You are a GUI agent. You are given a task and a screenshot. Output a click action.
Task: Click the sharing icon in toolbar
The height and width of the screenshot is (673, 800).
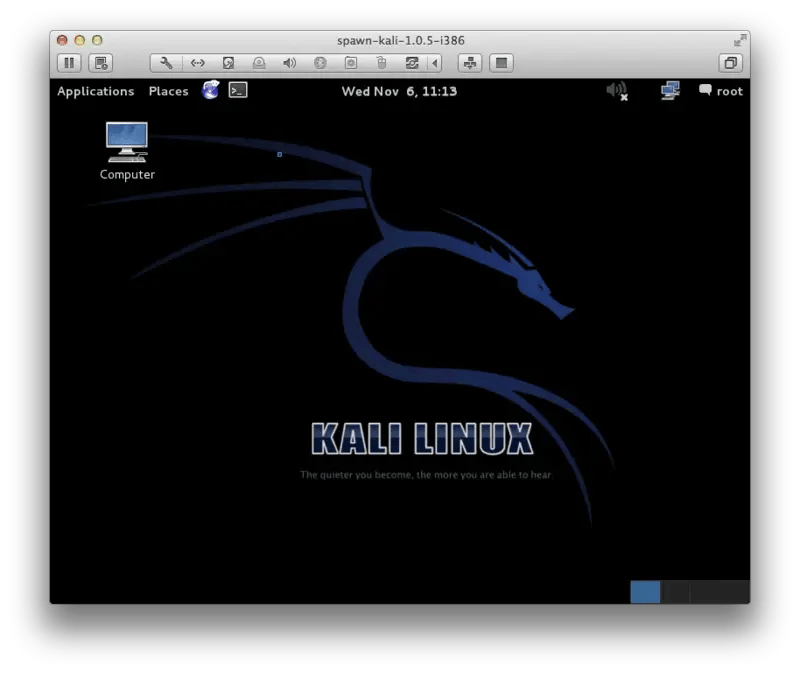pos(469,63)
